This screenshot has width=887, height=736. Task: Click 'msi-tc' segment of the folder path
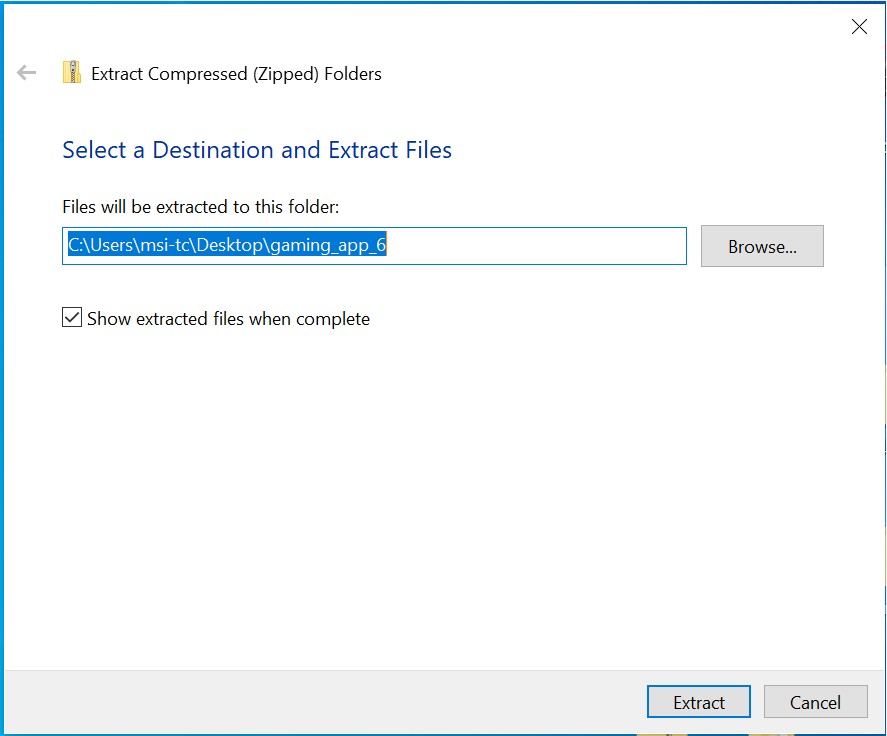(164, 246)
